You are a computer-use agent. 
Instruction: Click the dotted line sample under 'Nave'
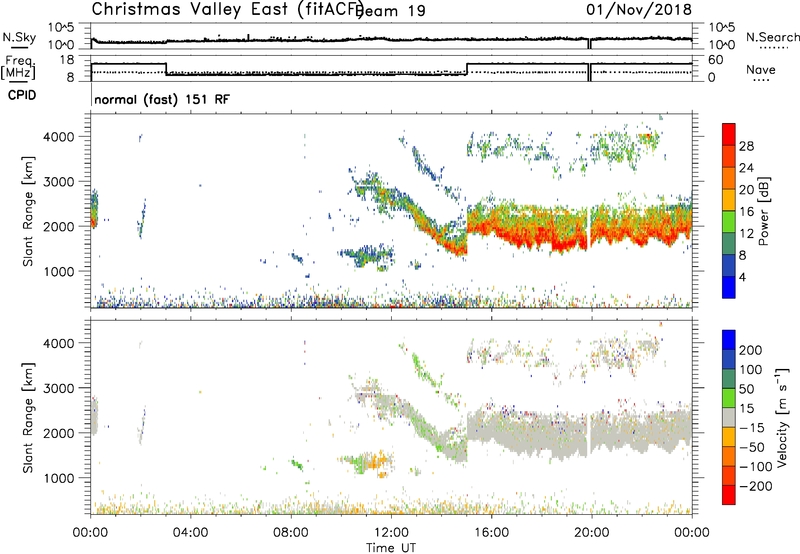761,80
